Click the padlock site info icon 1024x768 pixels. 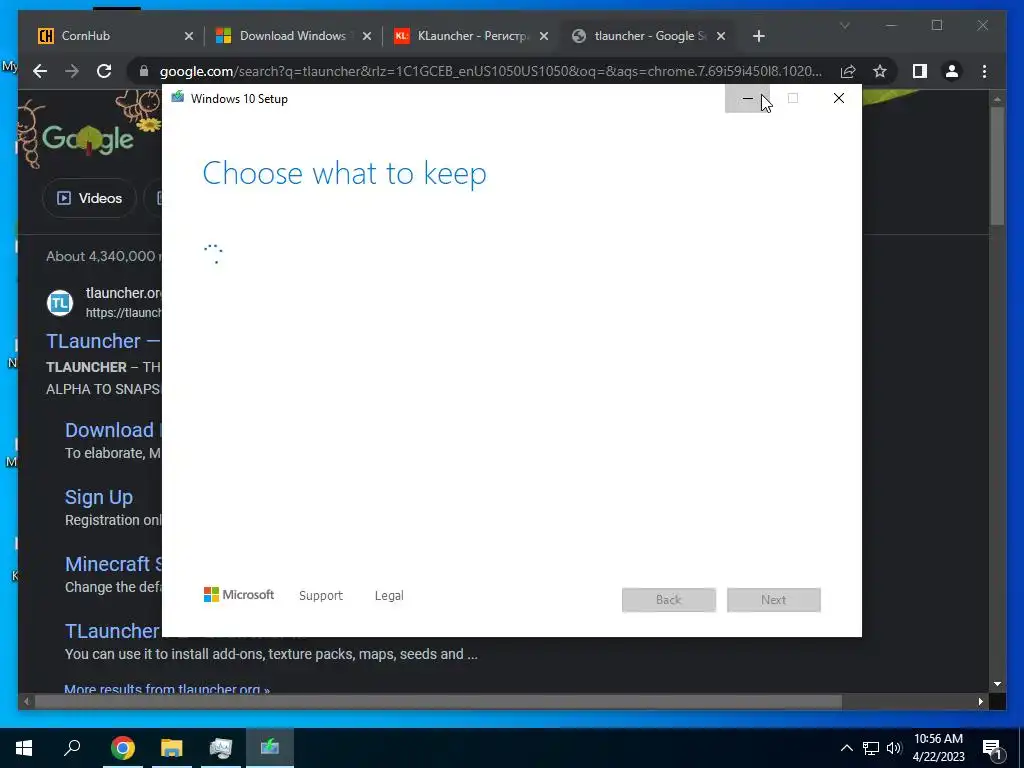(x=144, y=71)
